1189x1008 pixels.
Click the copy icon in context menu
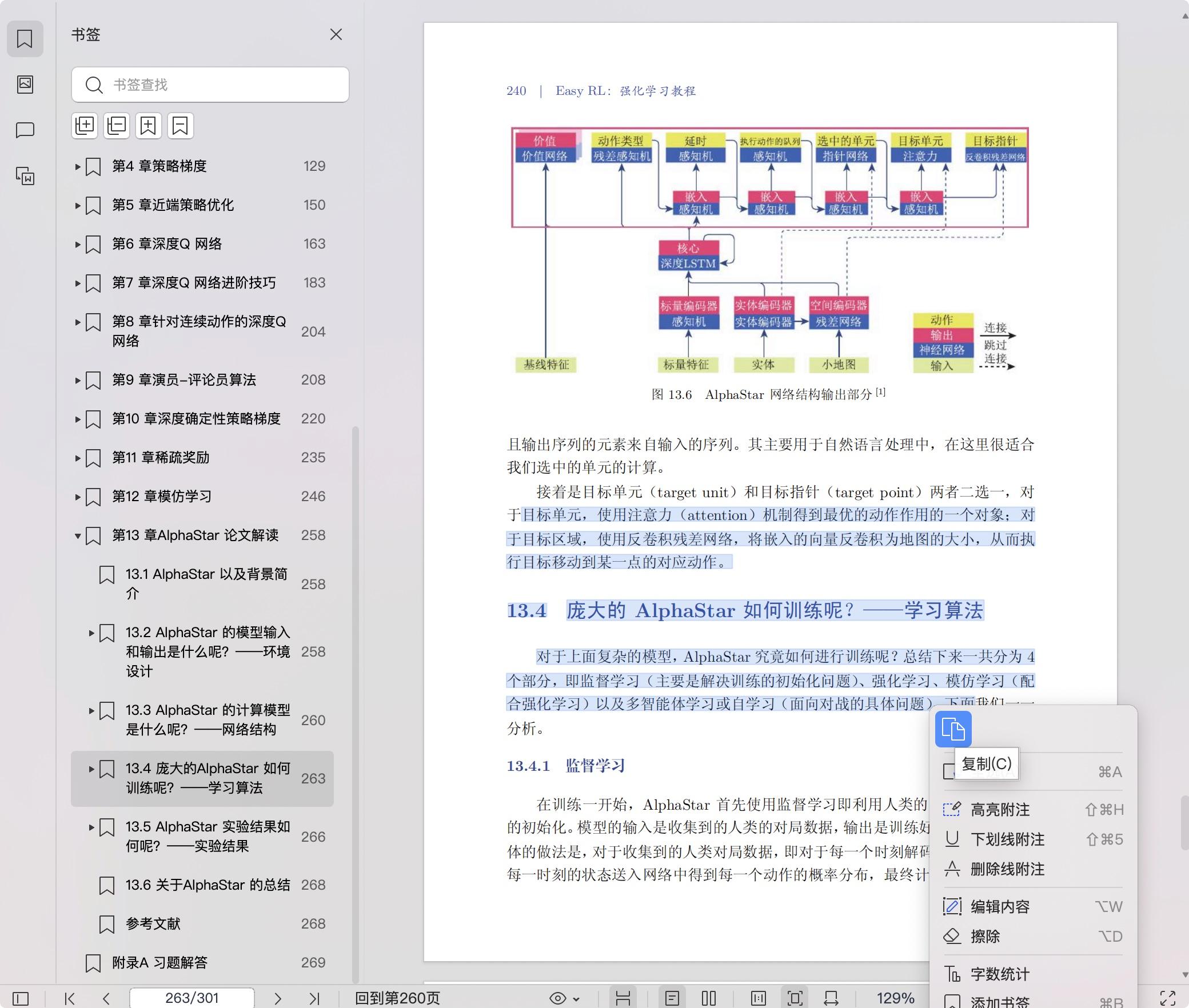point(953,729)
